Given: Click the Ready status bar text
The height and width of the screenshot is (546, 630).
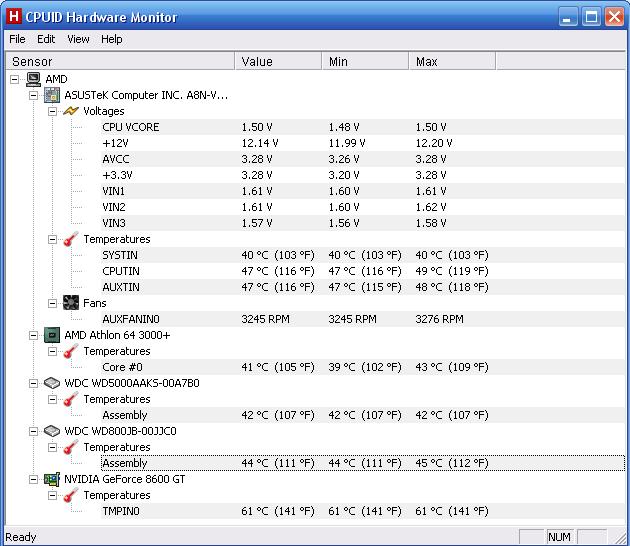Looking at the screenshot, I should click(x=20, y=537).
